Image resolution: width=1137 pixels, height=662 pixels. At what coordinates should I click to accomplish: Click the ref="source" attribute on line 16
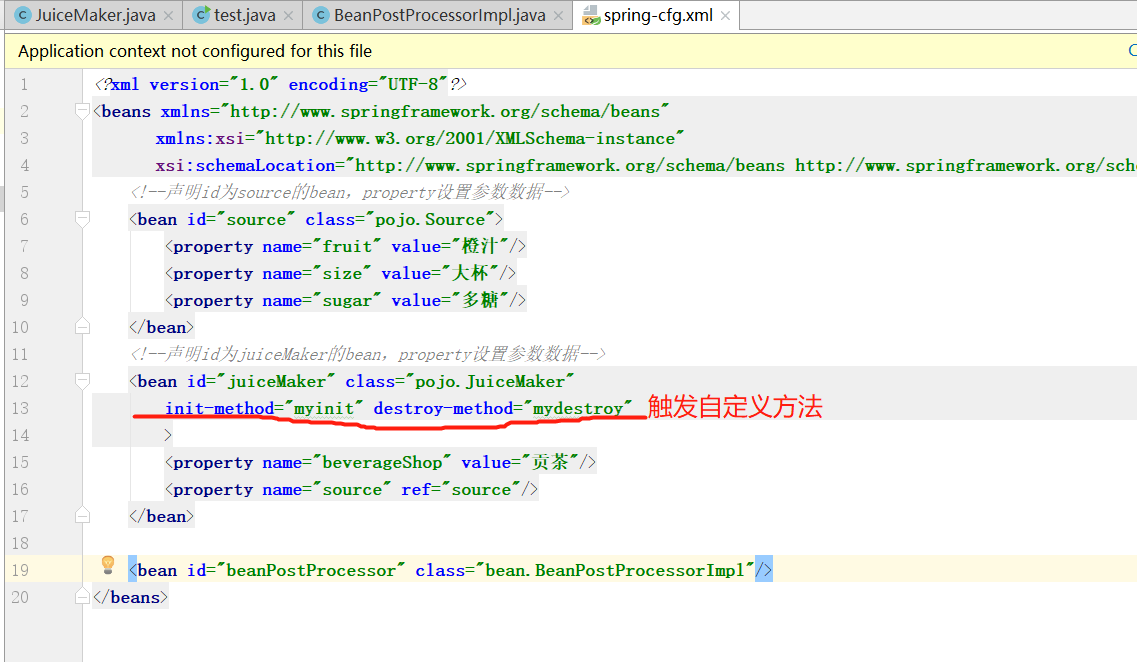pos(461,489)
